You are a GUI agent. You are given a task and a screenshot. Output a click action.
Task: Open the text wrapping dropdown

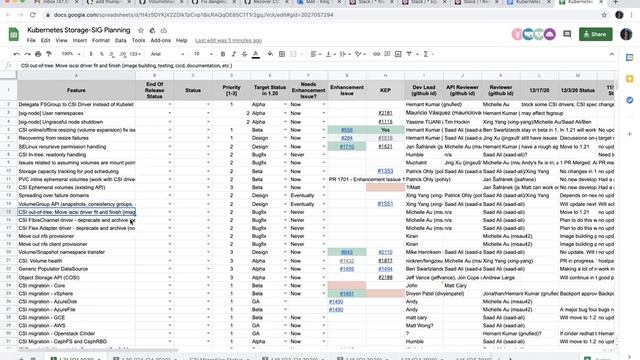pyautogui.click(x=344, y=54)
